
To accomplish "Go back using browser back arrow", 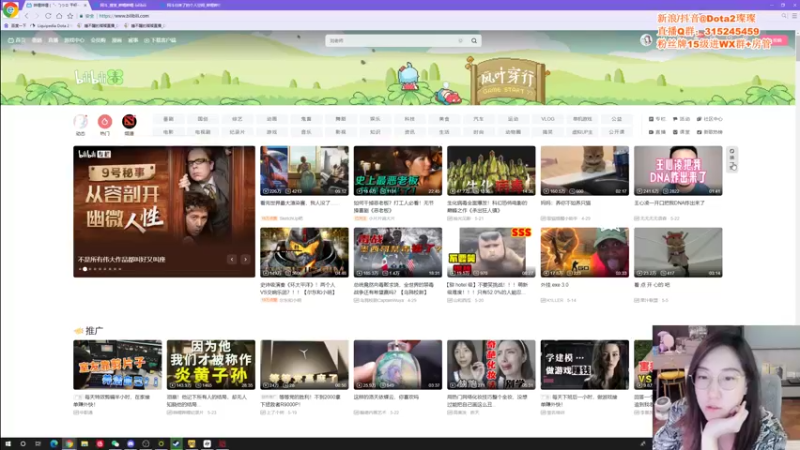I will [27, 16].
